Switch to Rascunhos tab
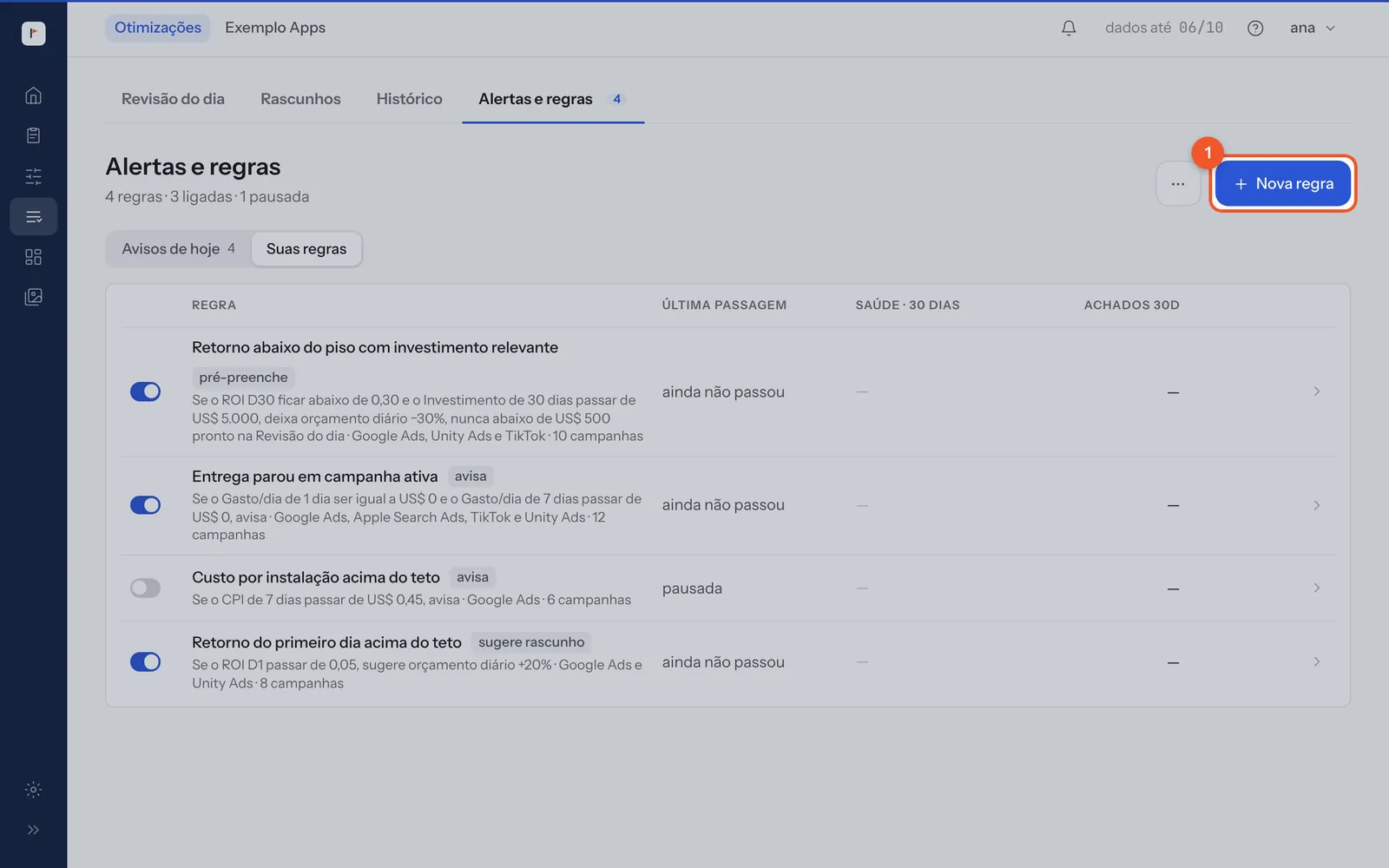The height and width of the screenshot is (868, 1389). [x=300, y=99]
